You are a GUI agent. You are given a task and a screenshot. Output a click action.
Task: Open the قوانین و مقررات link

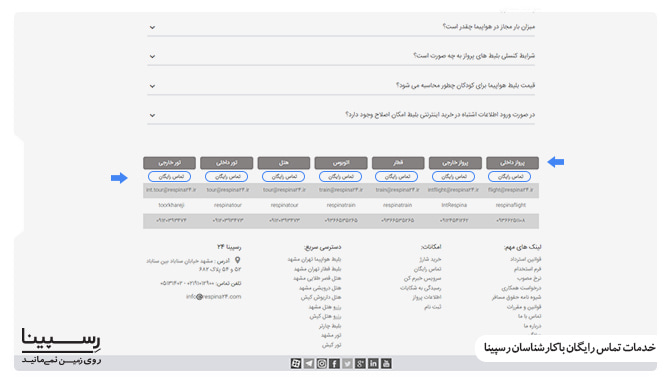524,307
